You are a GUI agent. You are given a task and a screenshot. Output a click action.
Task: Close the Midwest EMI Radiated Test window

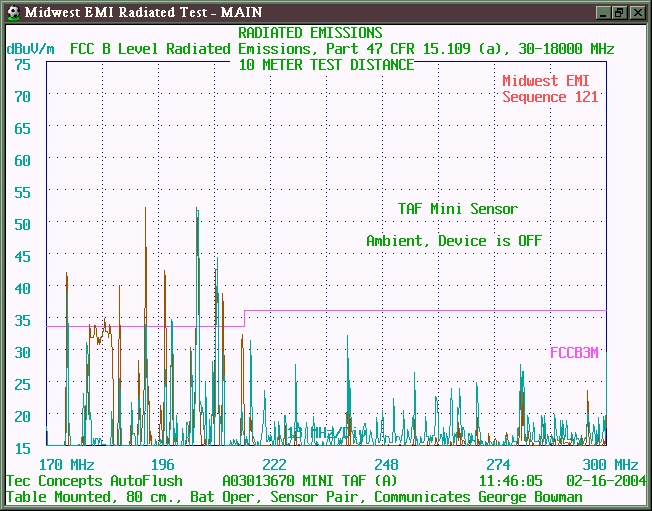(637, 12)
